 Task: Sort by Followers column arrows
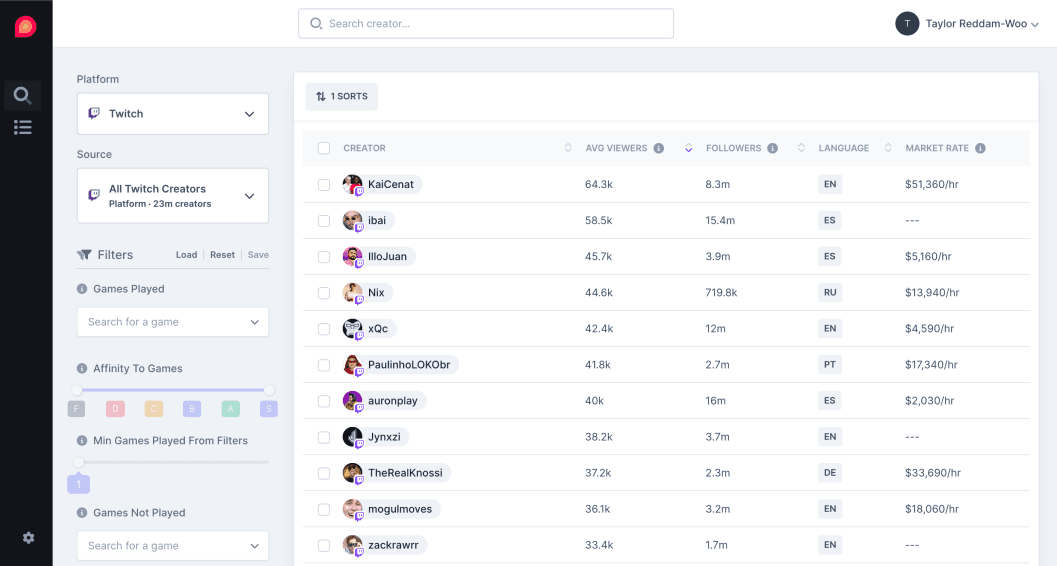[801, 148]
